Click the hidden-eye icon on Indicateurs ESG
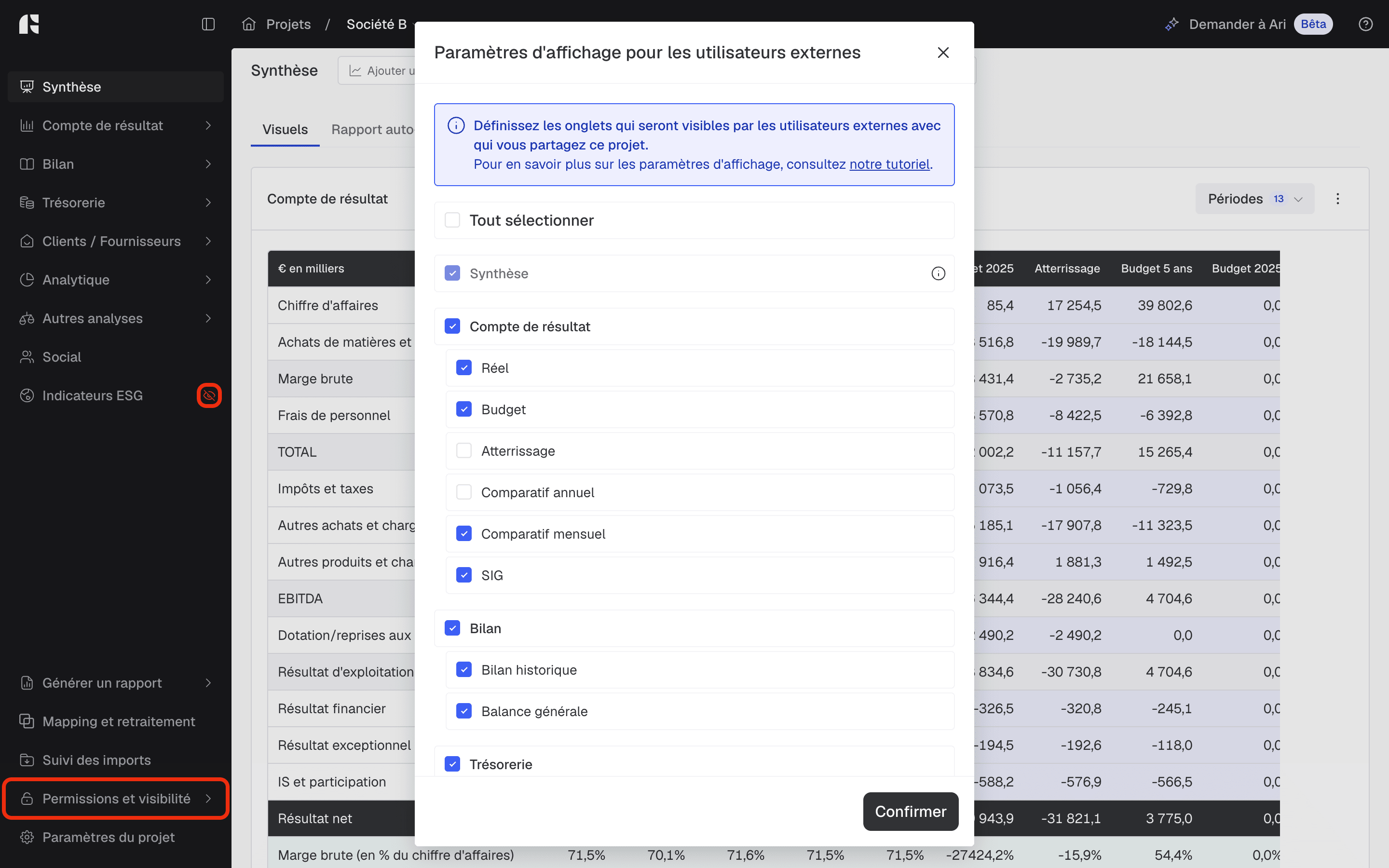This screenshot has height=868, width=1389. pyautogui.click(x=209, y=395)
